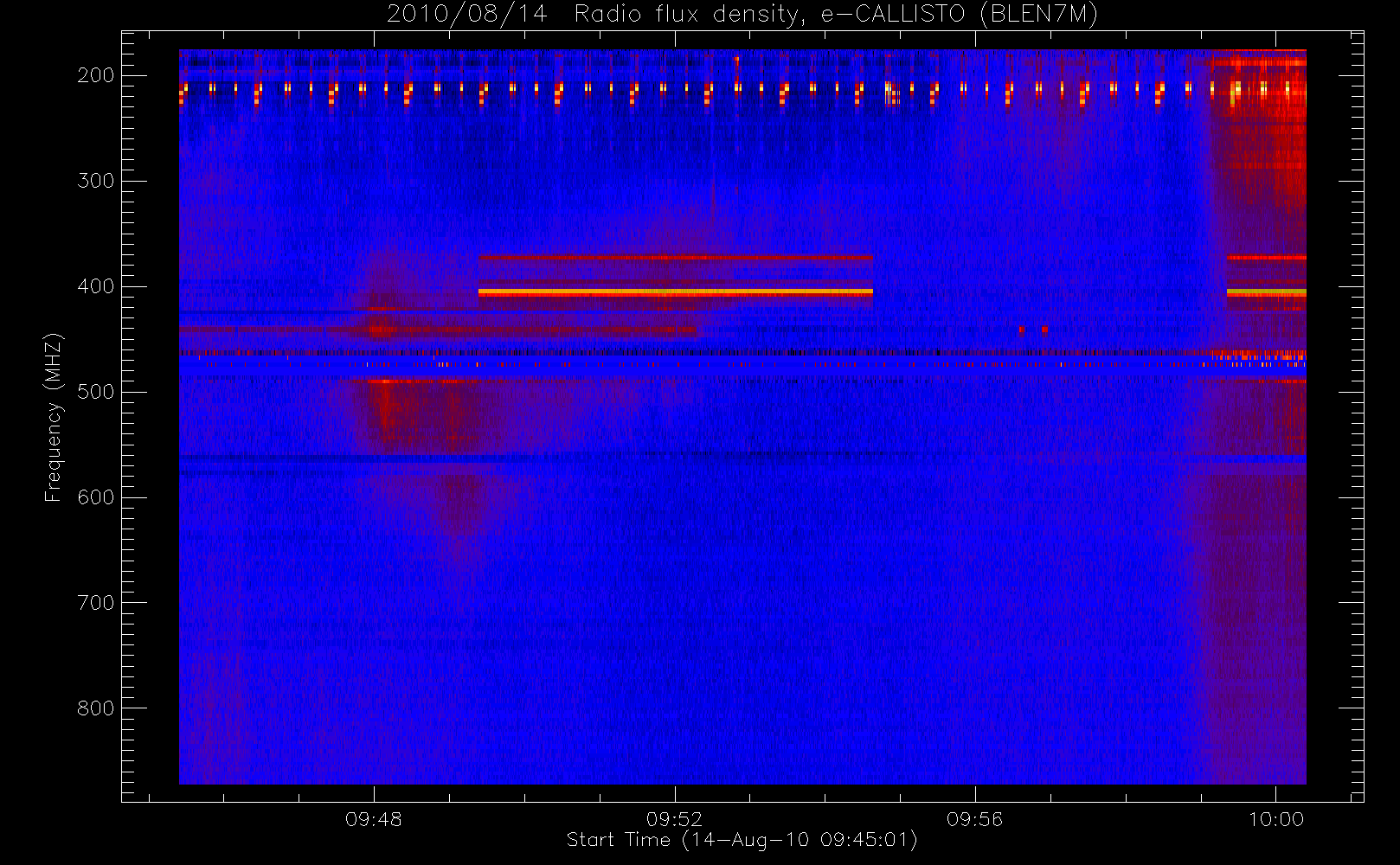This screenshot has width=1400, height=865.
Task: Click the 800 frequency tick label
Action: pos(95,708)
